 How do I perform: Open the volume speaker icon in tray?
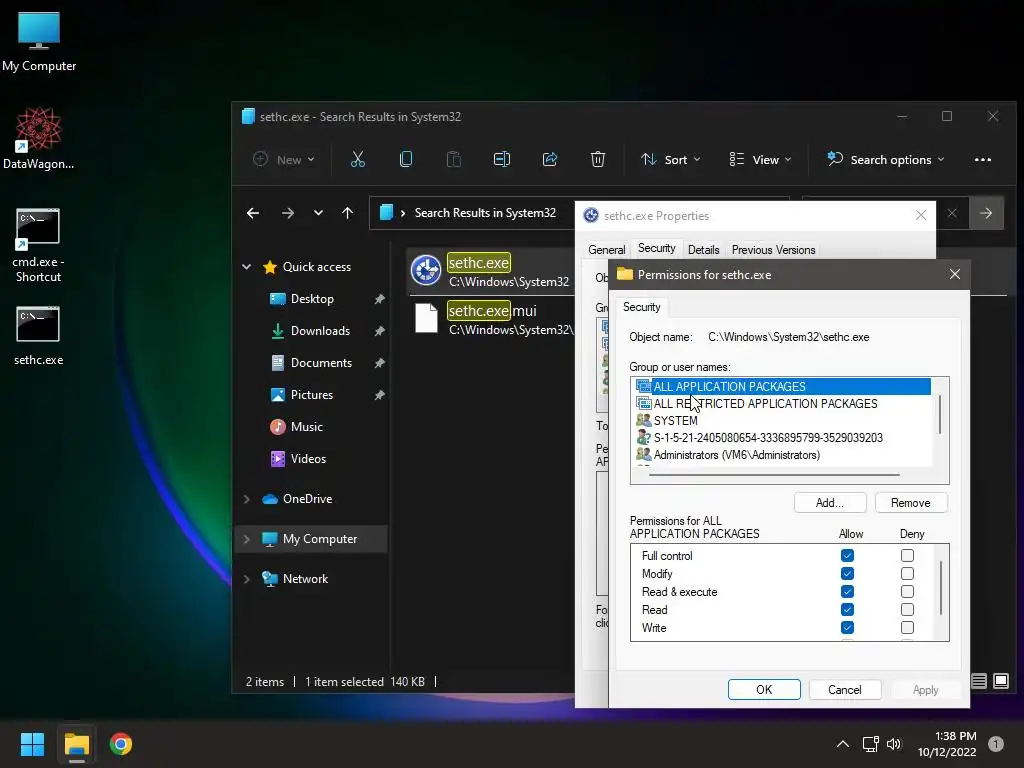[x=894, y=744]
